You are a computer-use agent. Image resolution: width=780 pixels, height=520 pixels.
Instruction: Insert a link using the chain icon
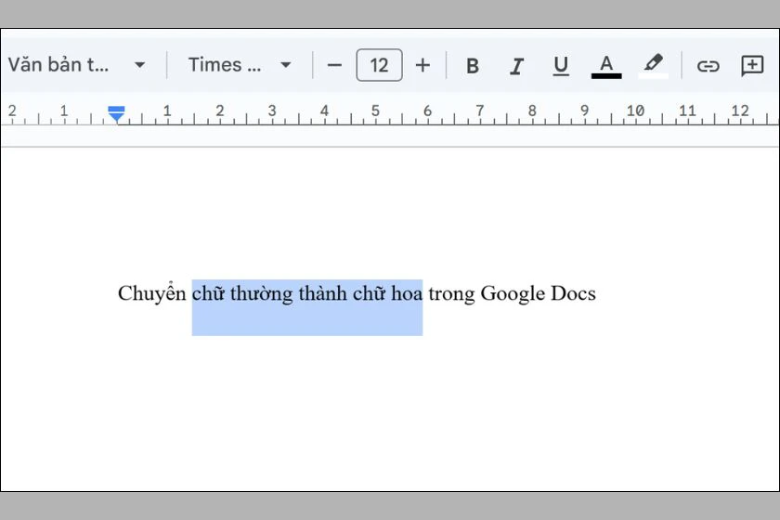tap(708, 66)
